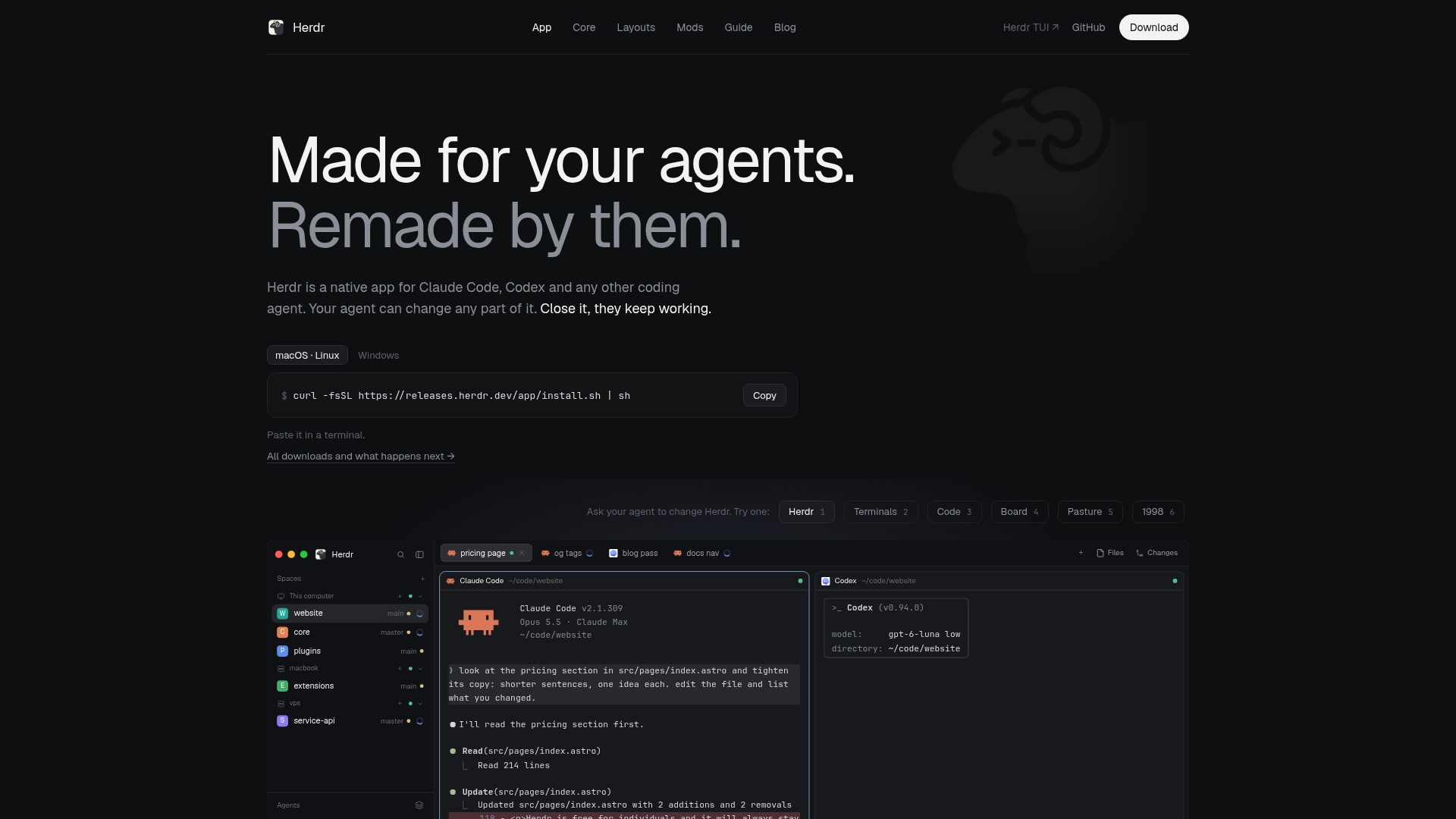The height and width of the screenshot is (819, 1456).
Task: Click the plus icon in the vps row
Action: coord(400,703)
